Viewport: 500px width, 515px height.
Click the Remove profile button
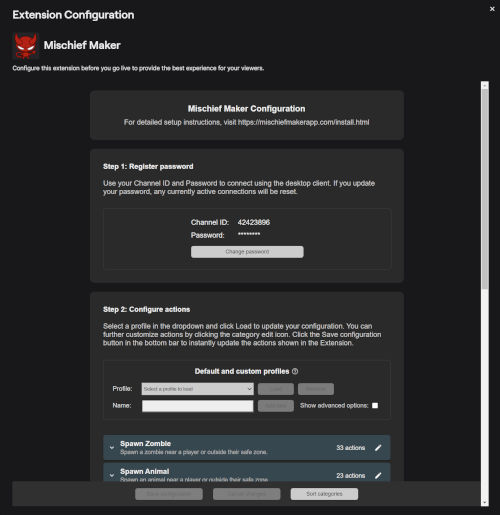tap(316, 389)
